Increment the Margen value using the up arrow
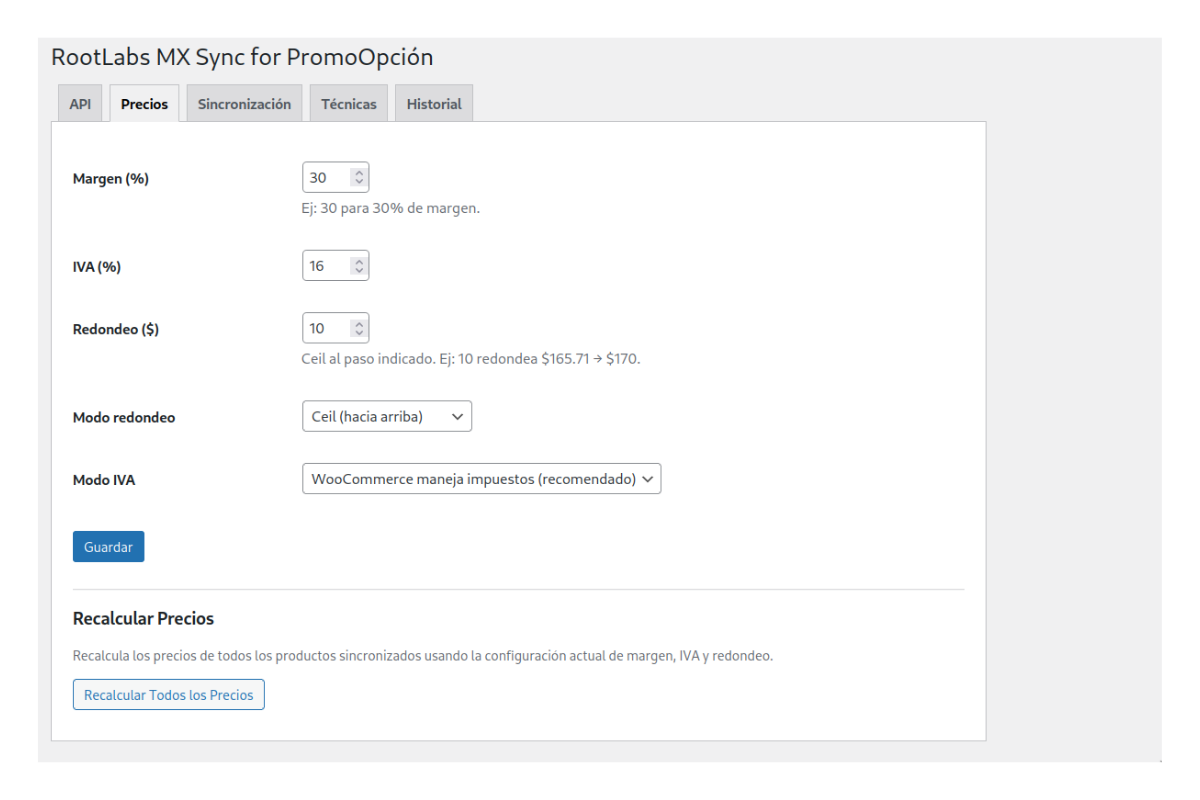 pos(359,172)
